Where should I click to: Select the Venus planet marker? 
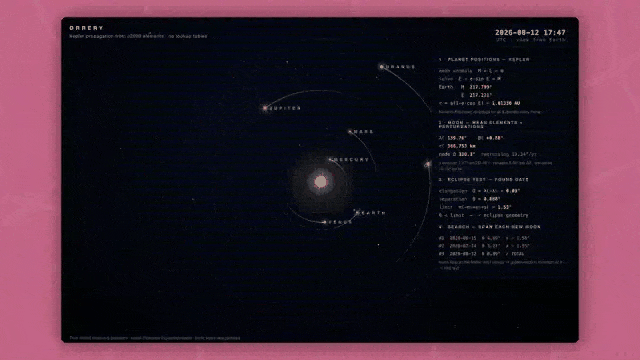pyautogui.click(x=324, y=222)
